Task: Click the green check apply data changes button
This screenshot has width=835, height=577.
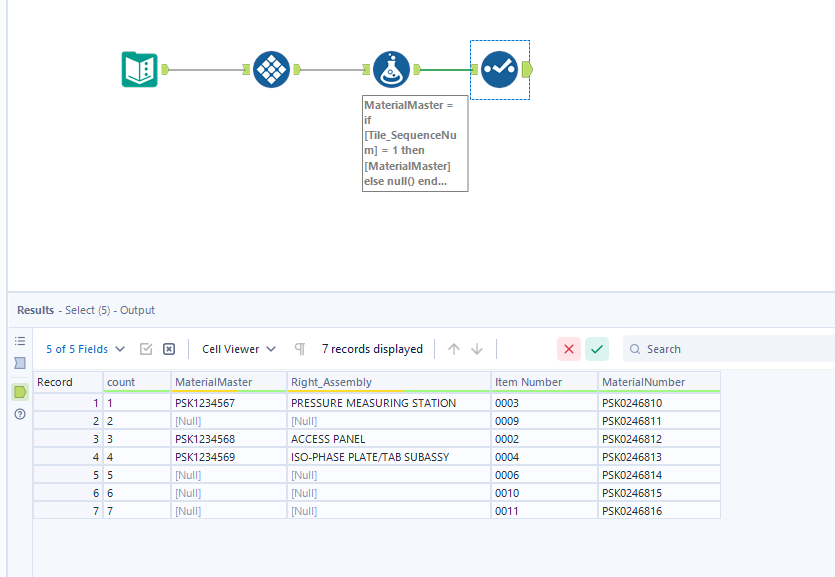Action: (x=597, y=349)
